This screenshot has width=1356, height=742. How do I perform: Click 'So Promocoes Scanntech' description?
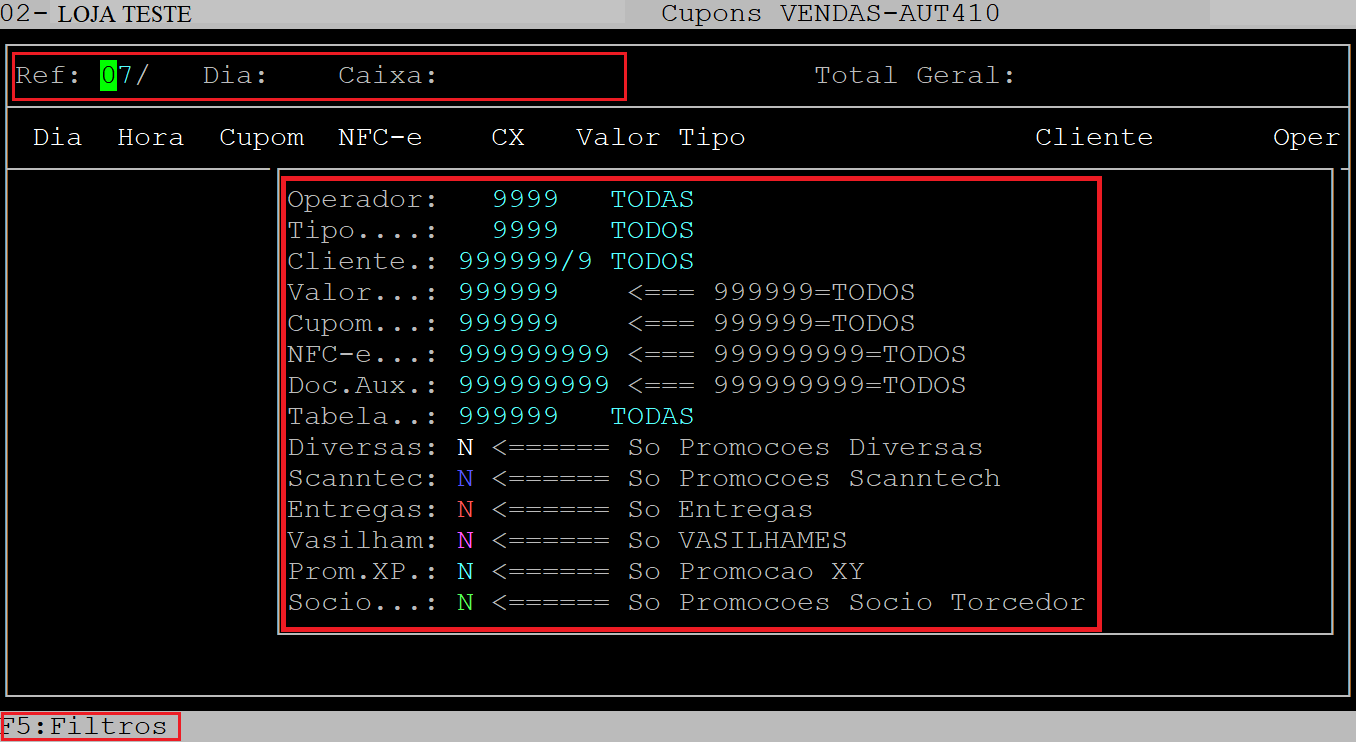[x=814, y=478]
